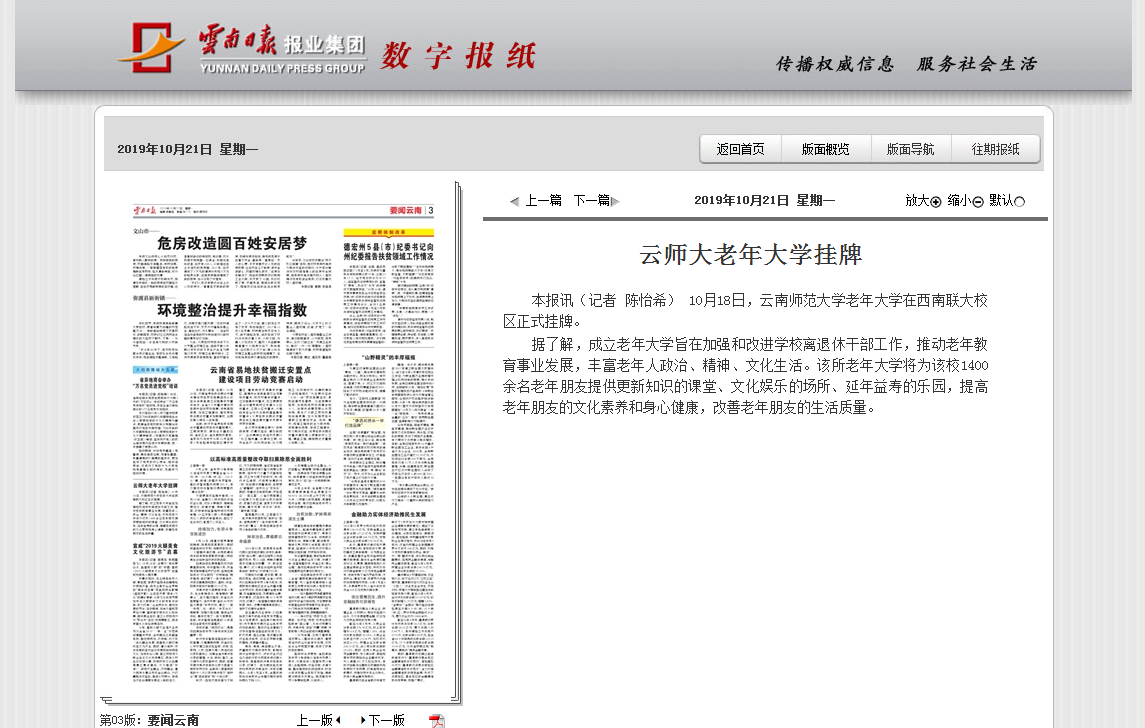Click the left arrow beside 上一篇
Image resolution: width=1145 pixels, height=728 pixels.
tap(514, 201)
